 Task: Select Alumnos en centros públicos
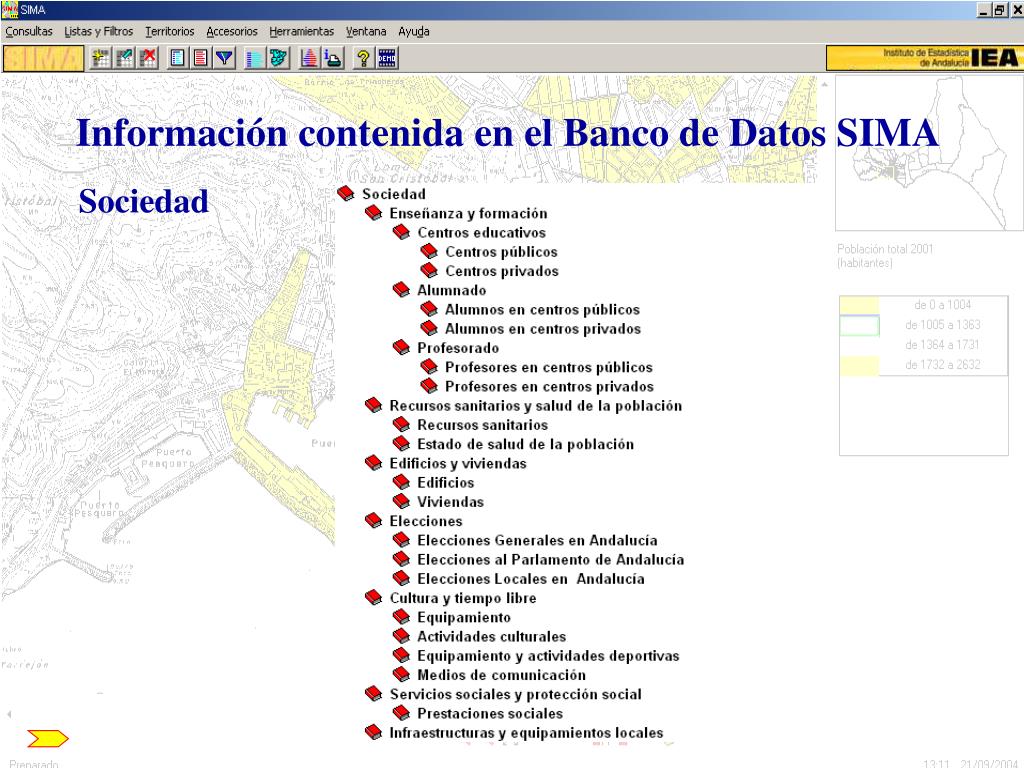(x=543, y=310)
